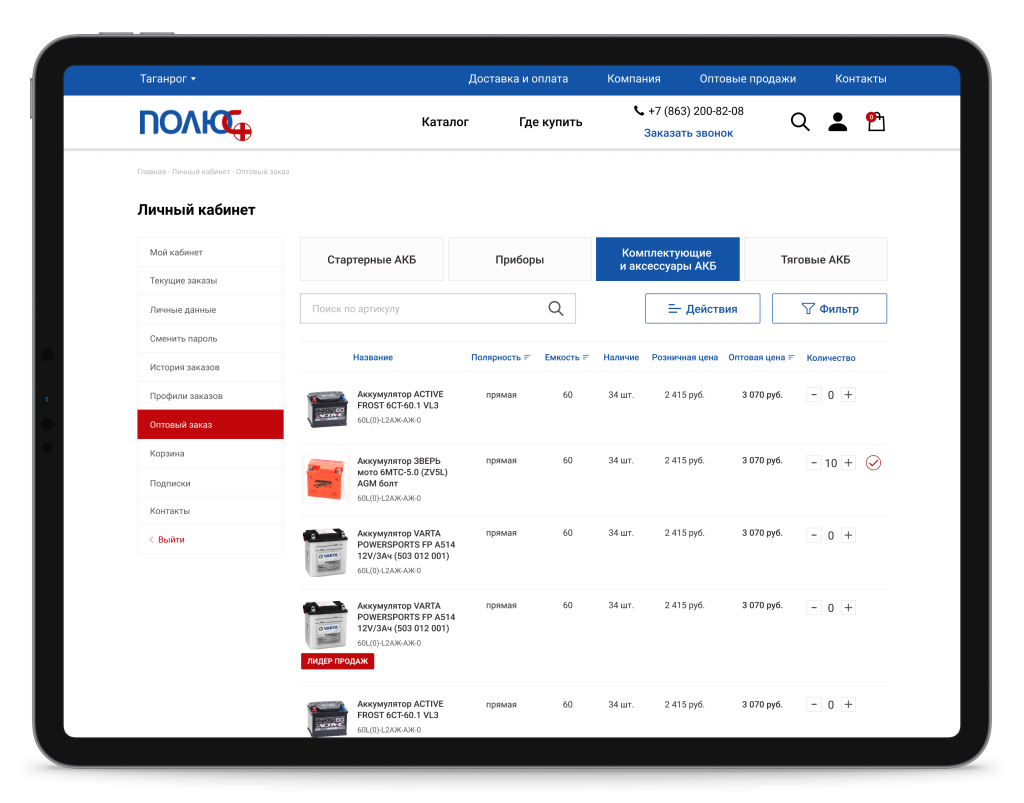Increase quantity for ЗВЕРЬ мото battery

848,463
